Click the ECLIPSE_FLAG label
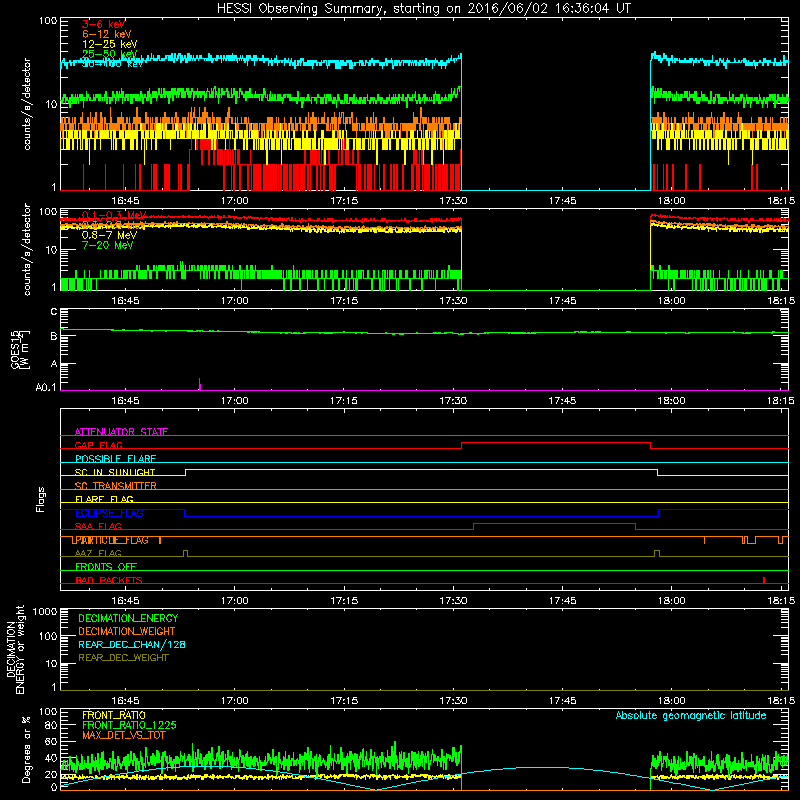The image size is (800, 800). [109, 513]
